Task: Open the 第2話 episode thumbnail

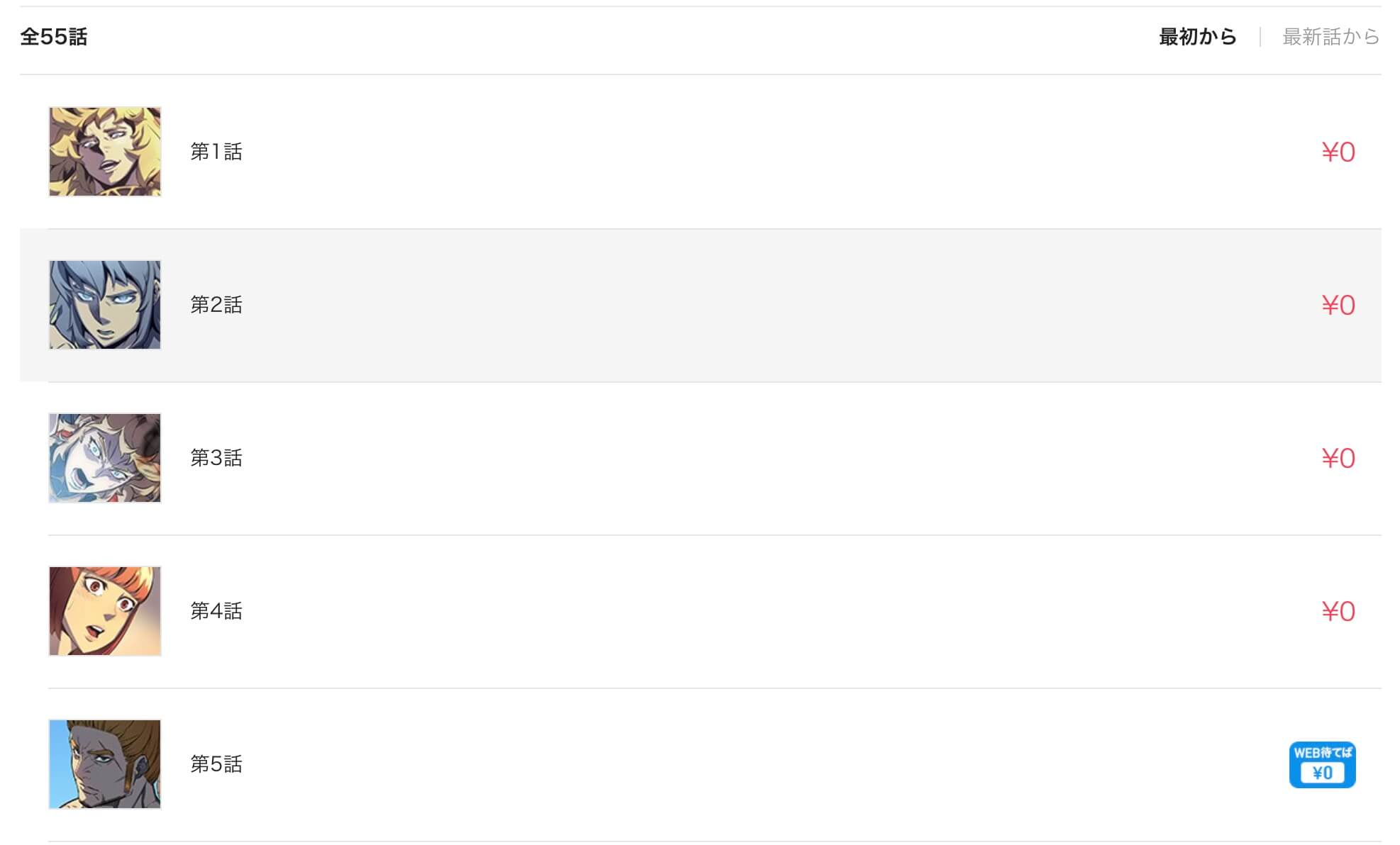Action: [105, 305]
